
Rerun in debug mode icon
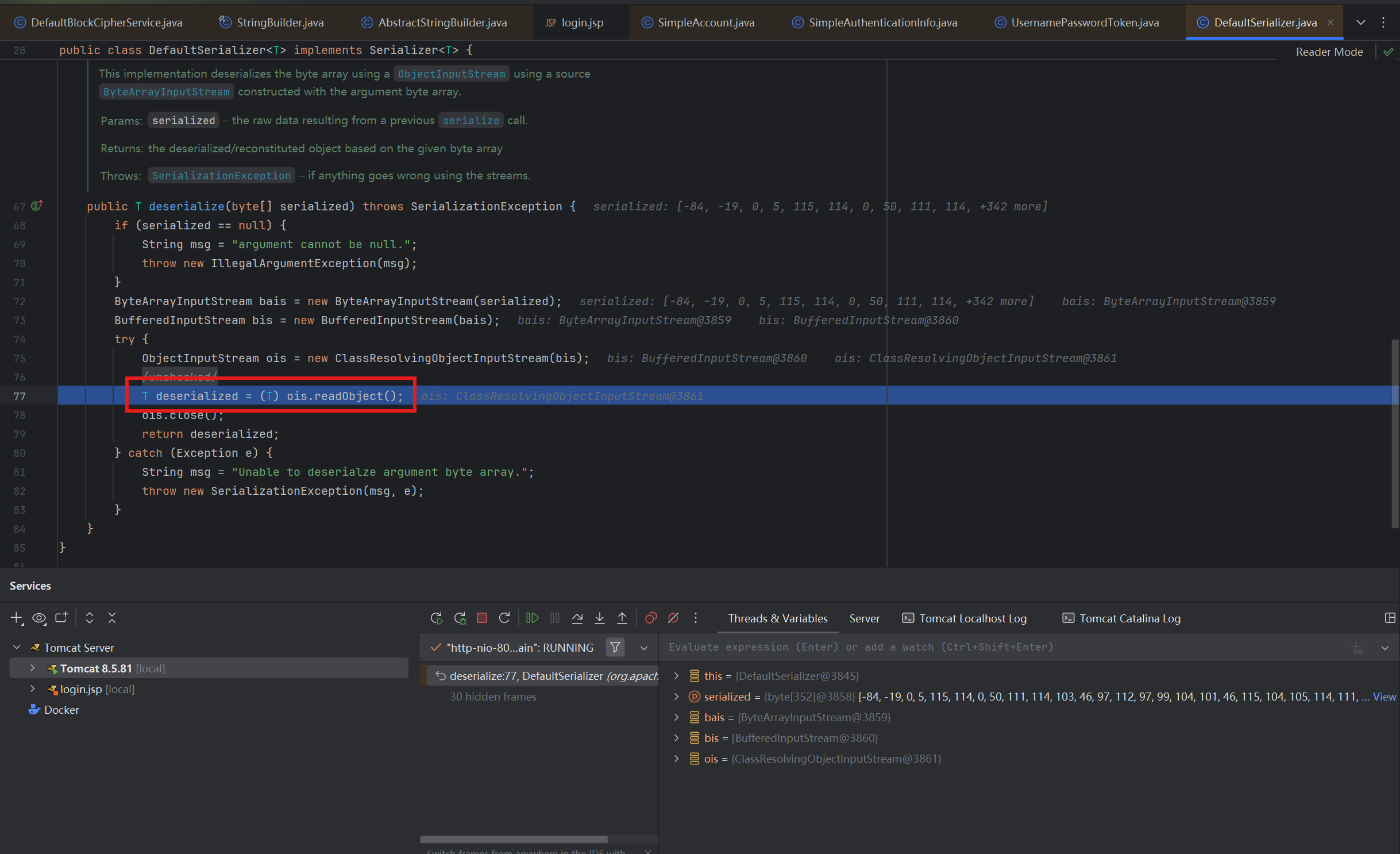pos(460,618)
